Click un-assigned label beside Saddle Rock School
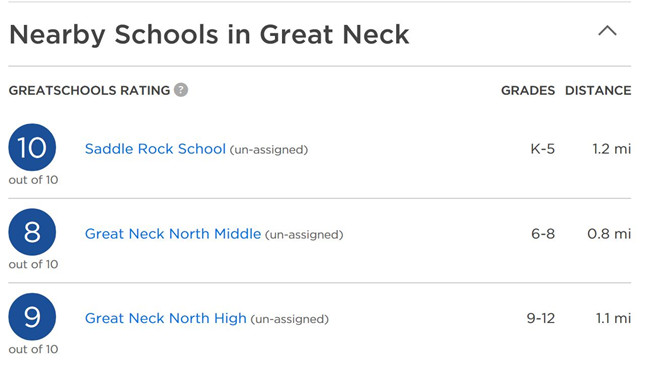The width and height of the screenshot is (650, 367). coord(269,150)
